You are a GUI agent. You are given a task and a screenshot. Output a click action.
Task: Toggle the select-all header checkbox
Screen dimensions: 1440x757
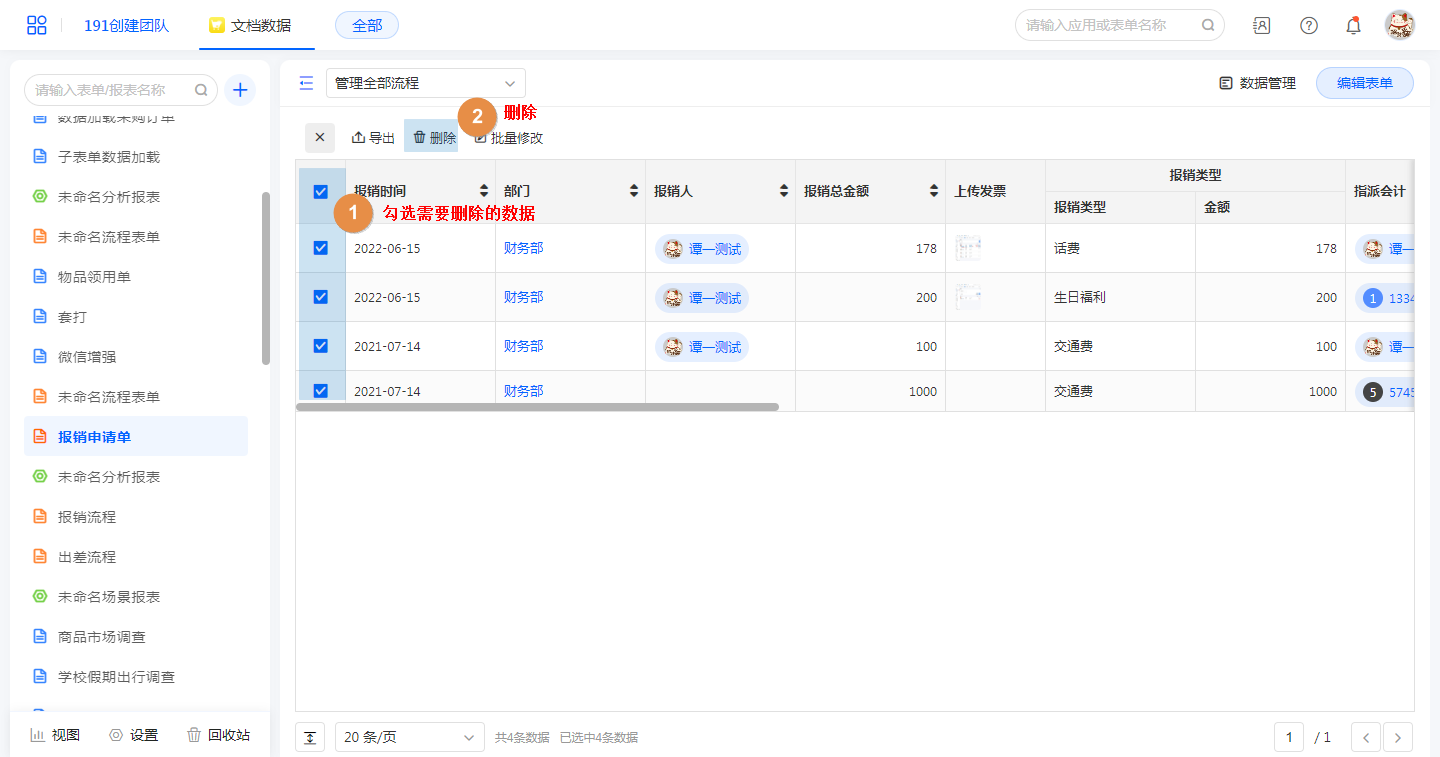(x=321, y=192)
